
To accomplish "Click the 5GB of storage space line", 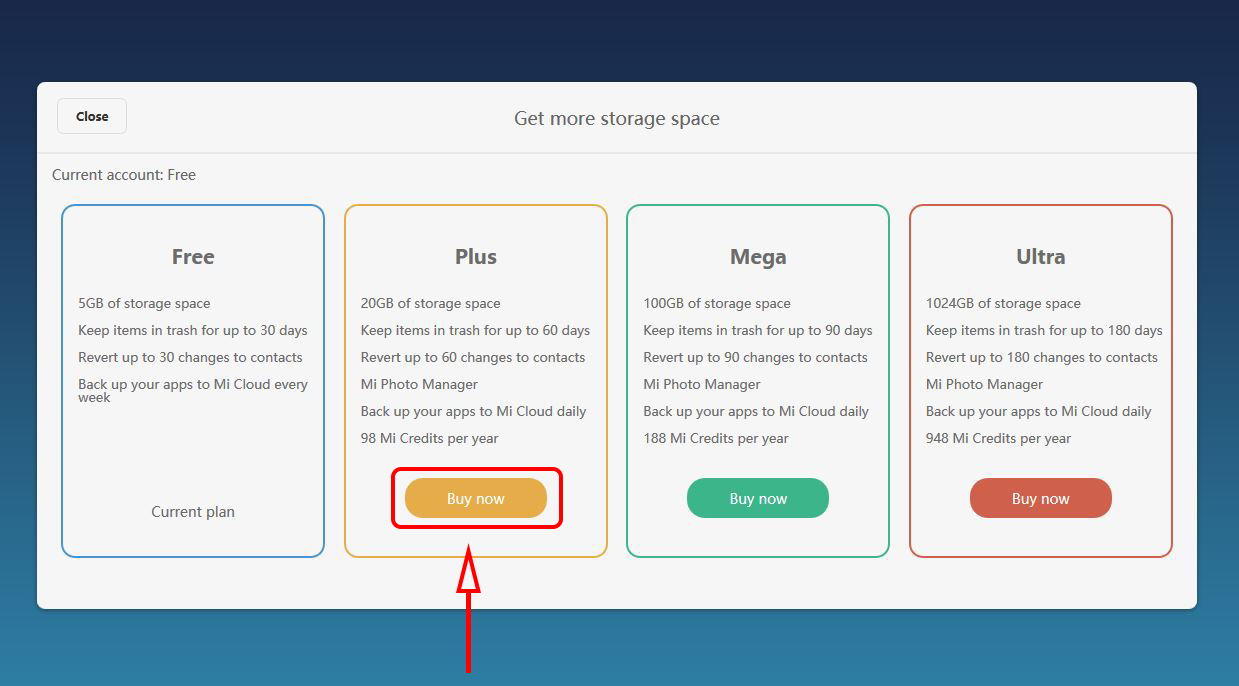I will [144, 303].
